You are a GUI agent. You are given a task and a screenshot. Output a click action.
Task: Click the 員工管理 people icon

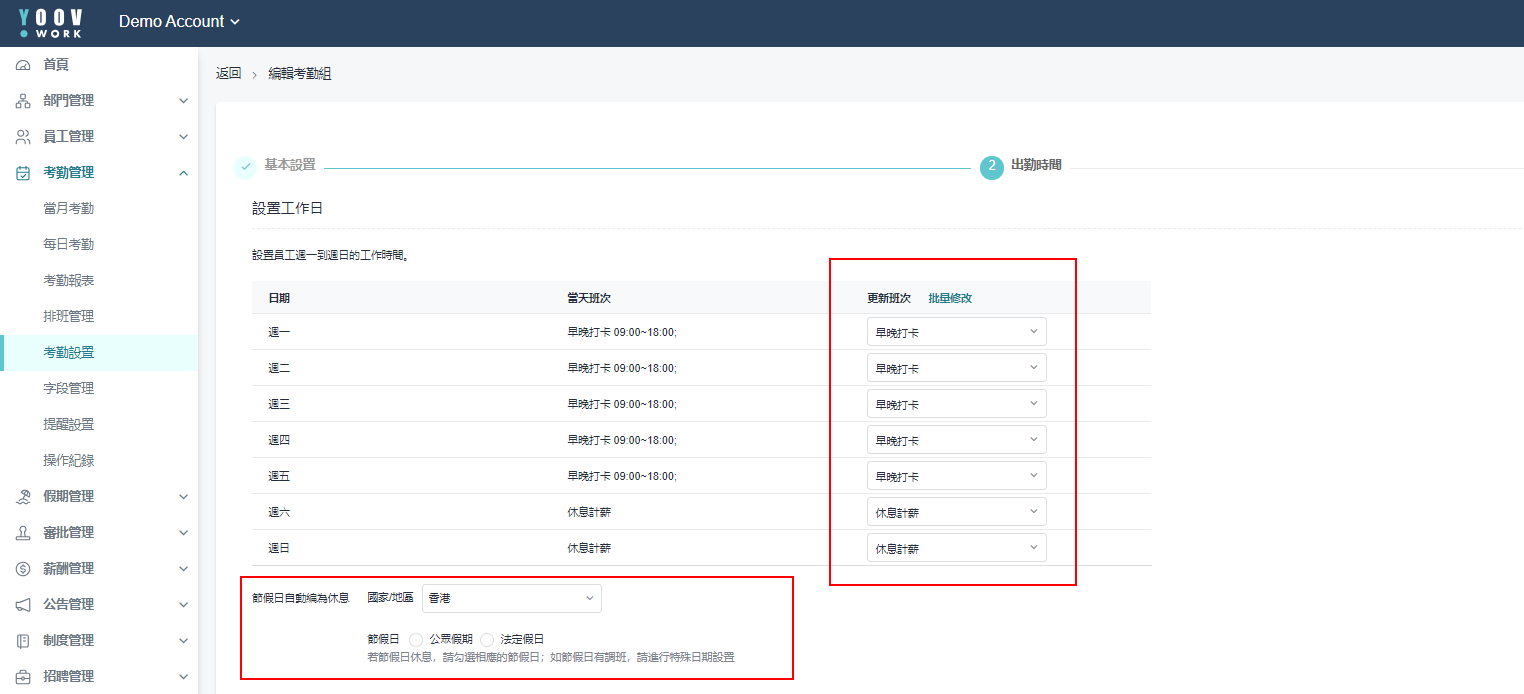[x=23, y=137]
